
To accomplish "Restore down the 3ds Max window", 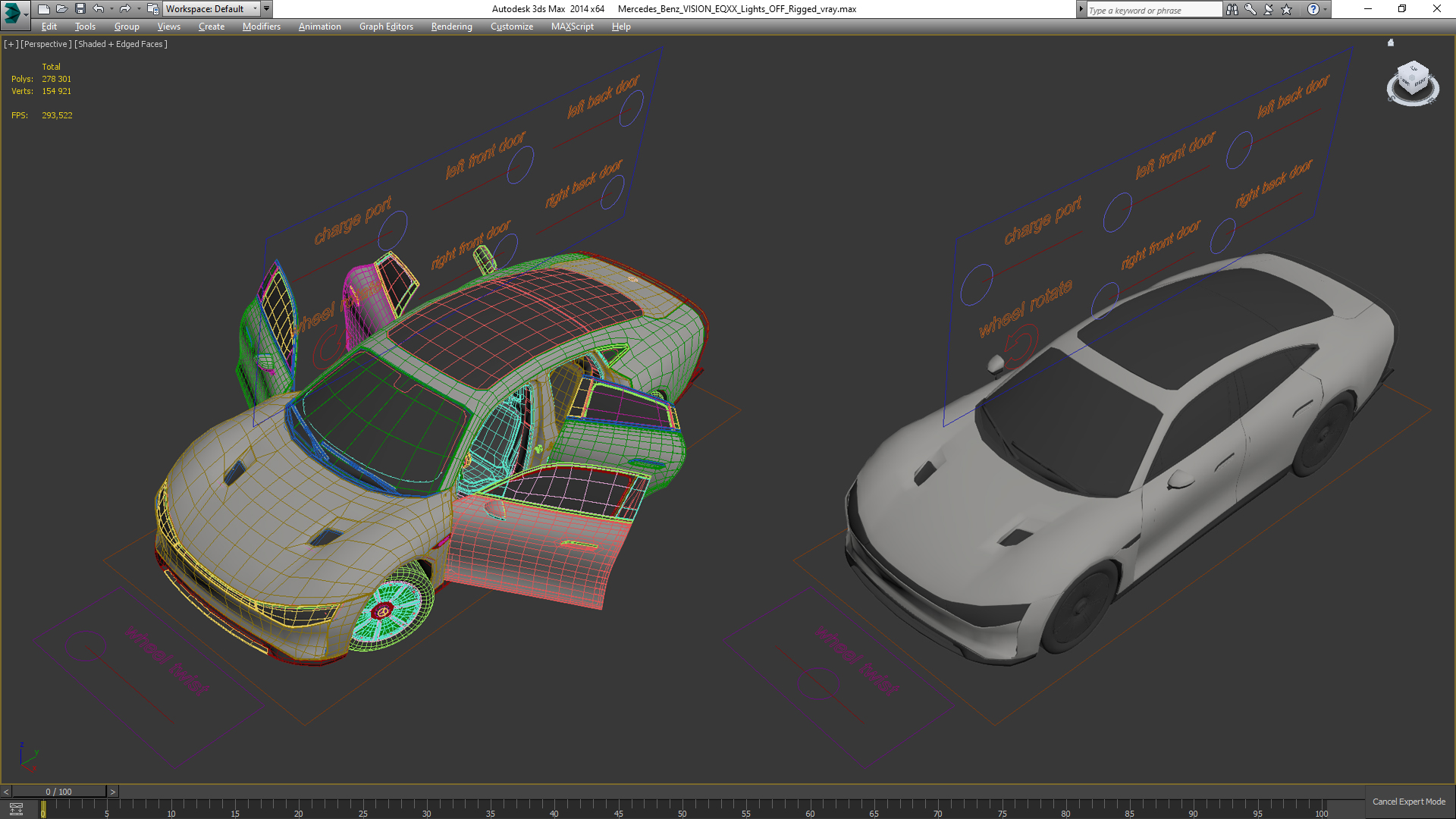I will 1402,9.
